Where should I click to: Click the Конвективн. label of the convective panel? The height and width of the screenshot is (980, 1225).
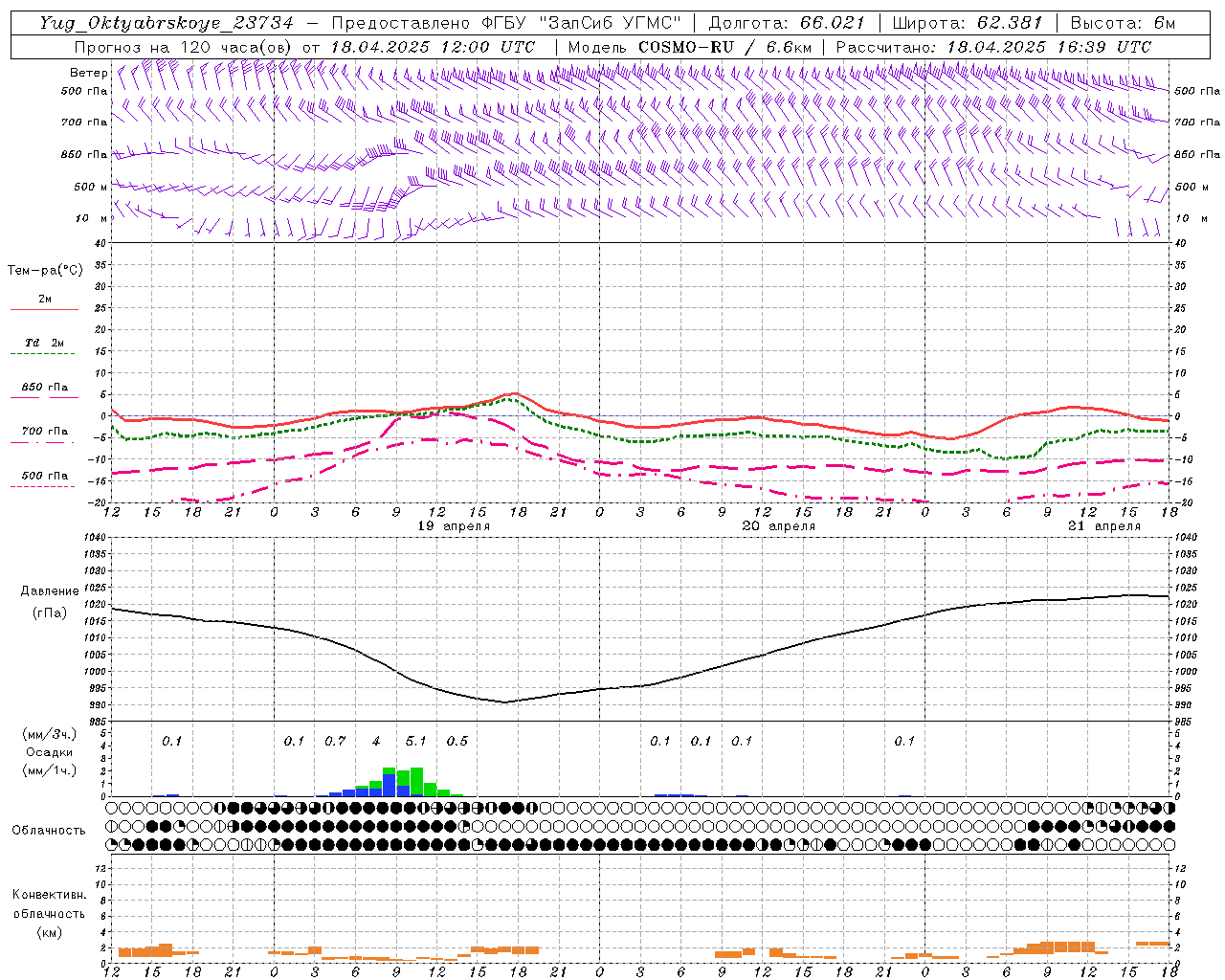(49, 895)
